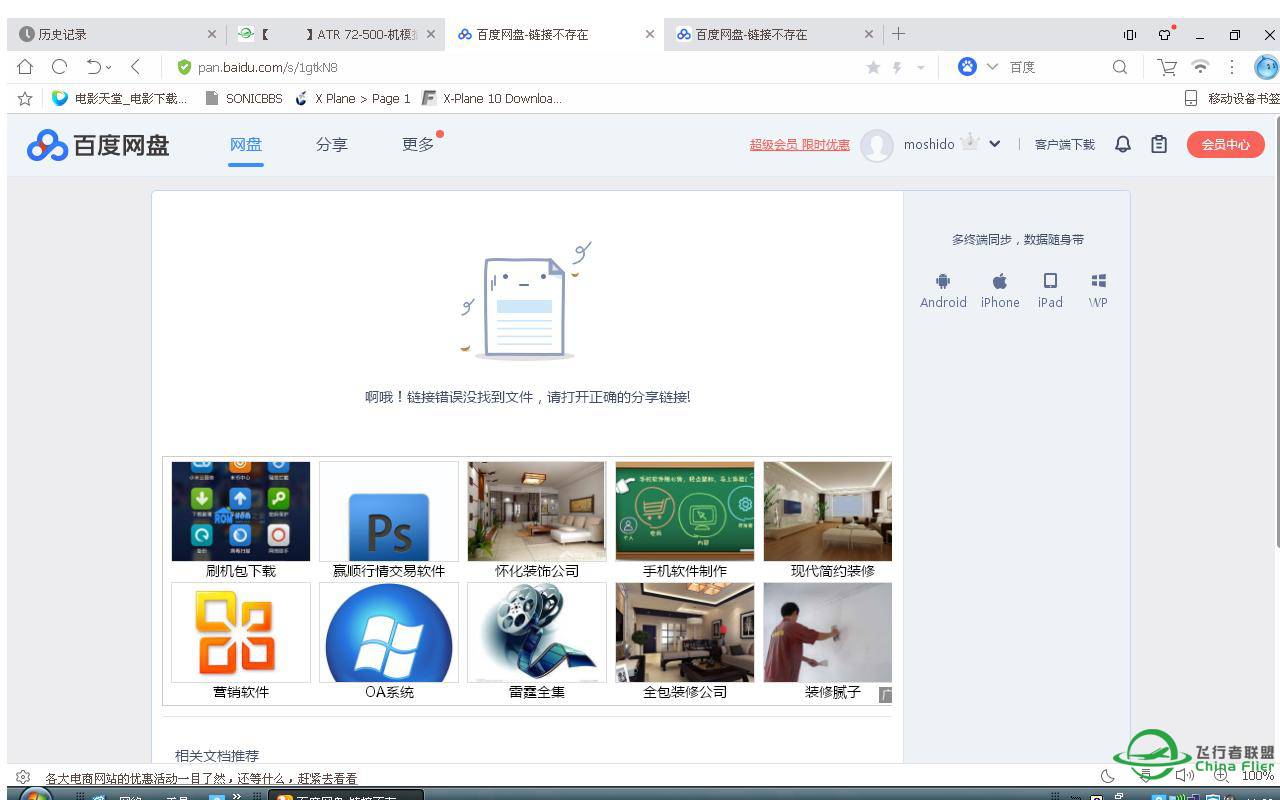This screenshot has height=800, width=1280.
Task: Bookmark page with address bar star icon
Action: click(x=873, y=67)
